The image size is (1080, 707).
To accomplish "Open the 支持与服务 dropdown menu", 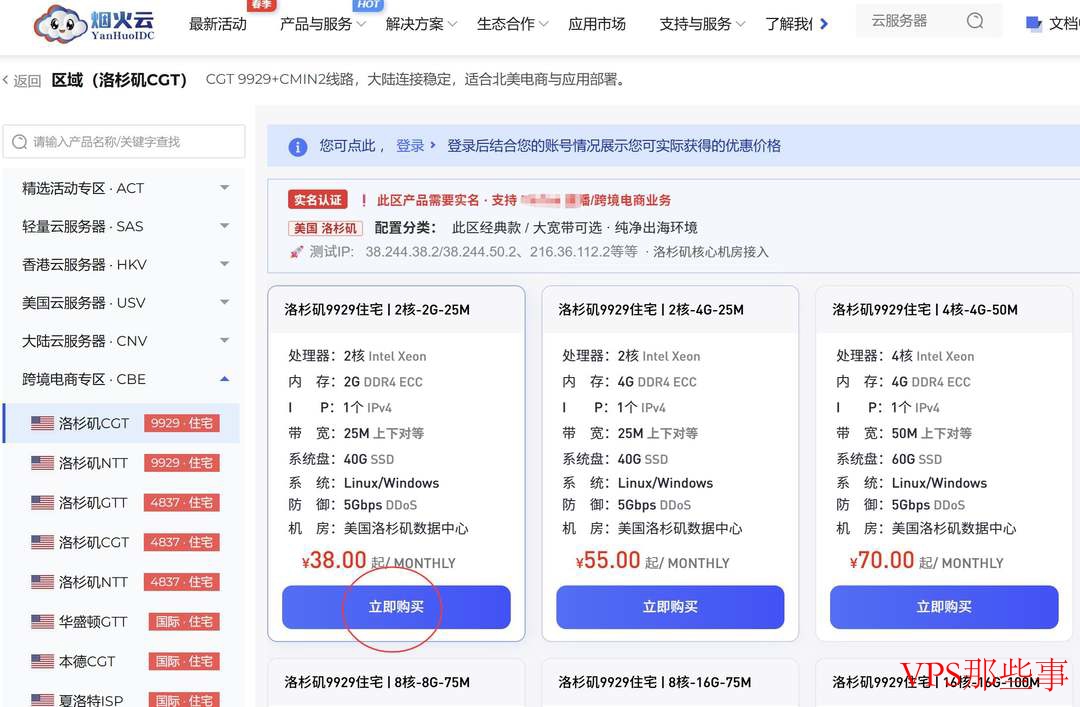I will point(702,24).
